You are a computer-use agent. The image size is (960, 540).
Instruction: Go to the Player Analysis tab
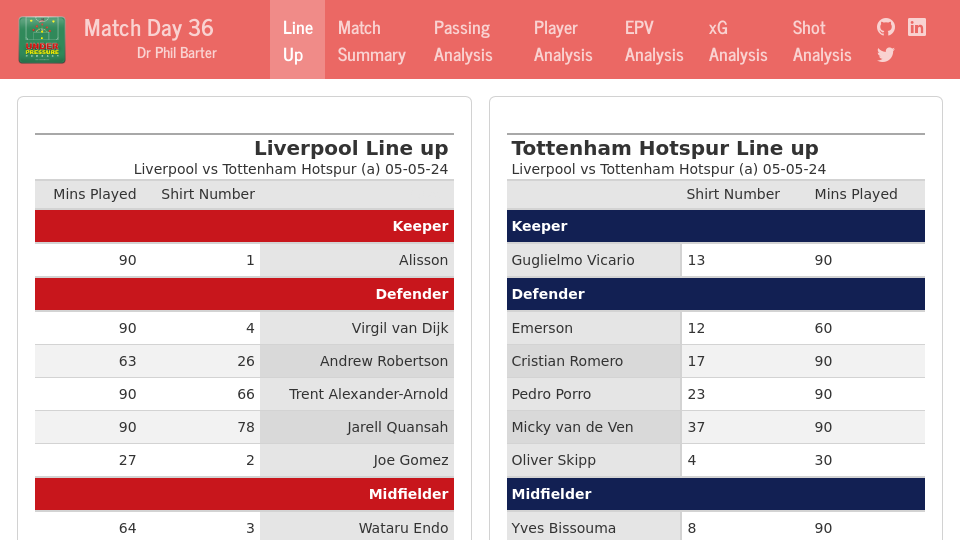(563, 40)
